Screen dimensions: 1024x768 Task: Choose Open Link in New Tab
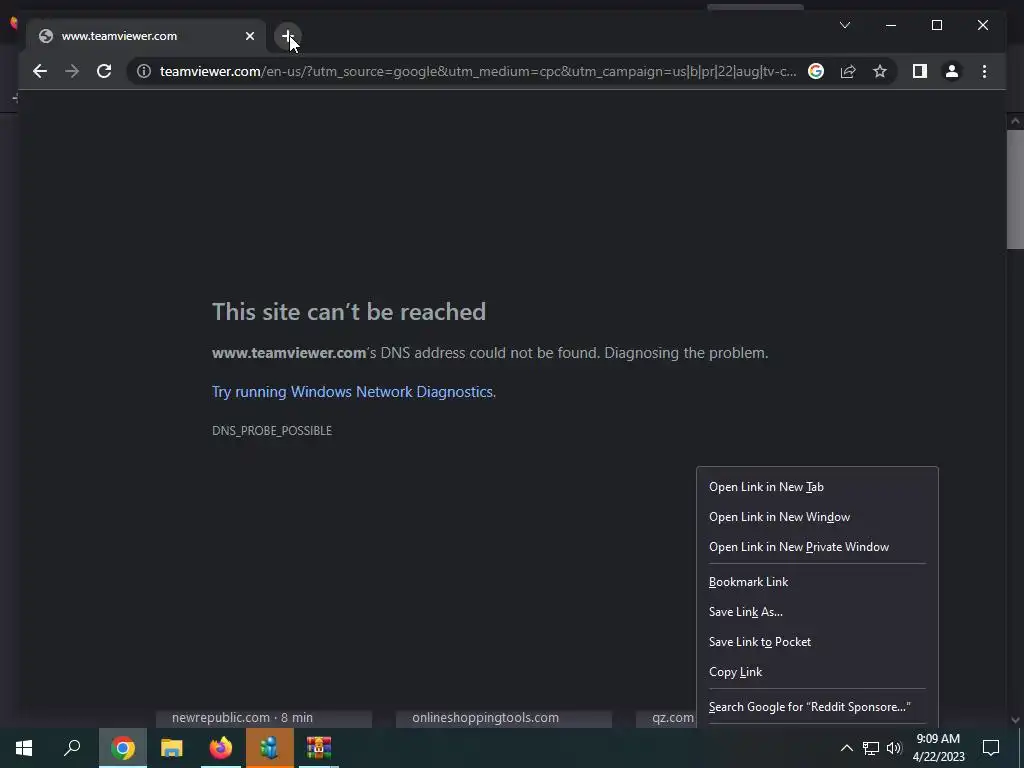[817, 487]
